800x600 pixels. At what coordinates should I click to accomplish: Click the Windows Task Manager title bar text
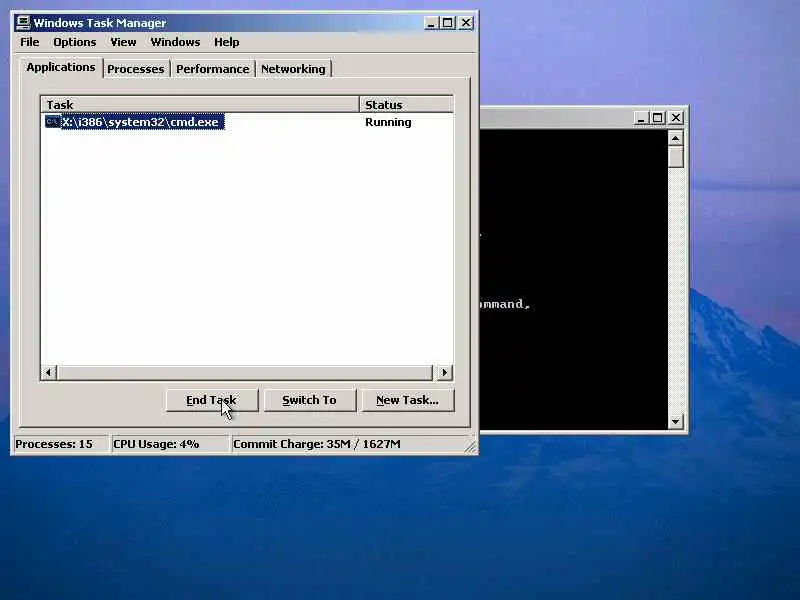pyautogui.click(x=99, y=23)
